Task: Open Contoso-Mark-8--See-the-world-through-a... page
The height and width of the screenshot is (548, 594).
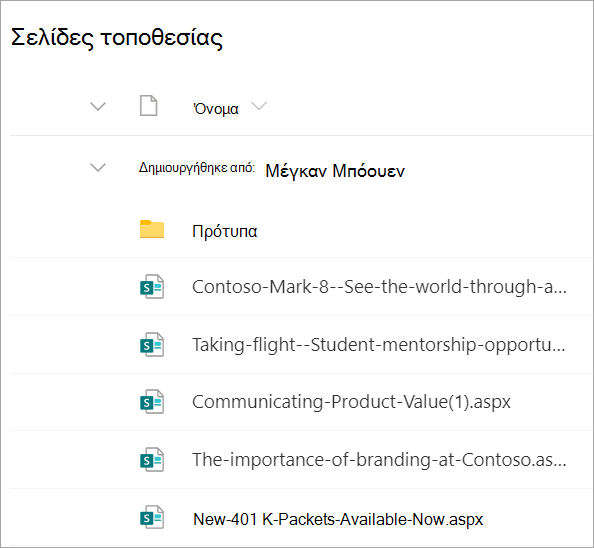Action: pyautogui.click(x=379, y=287)
